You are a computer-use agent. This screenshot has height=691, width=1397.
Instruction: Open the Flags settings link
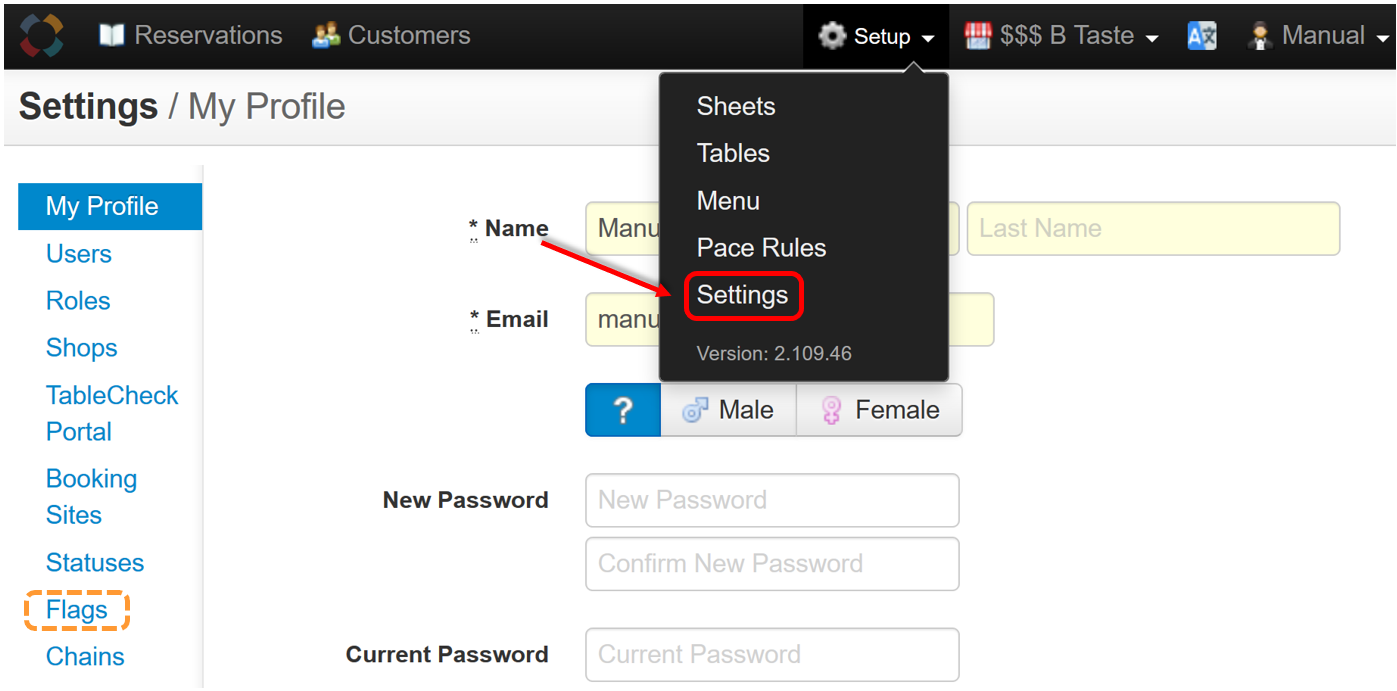77,610
